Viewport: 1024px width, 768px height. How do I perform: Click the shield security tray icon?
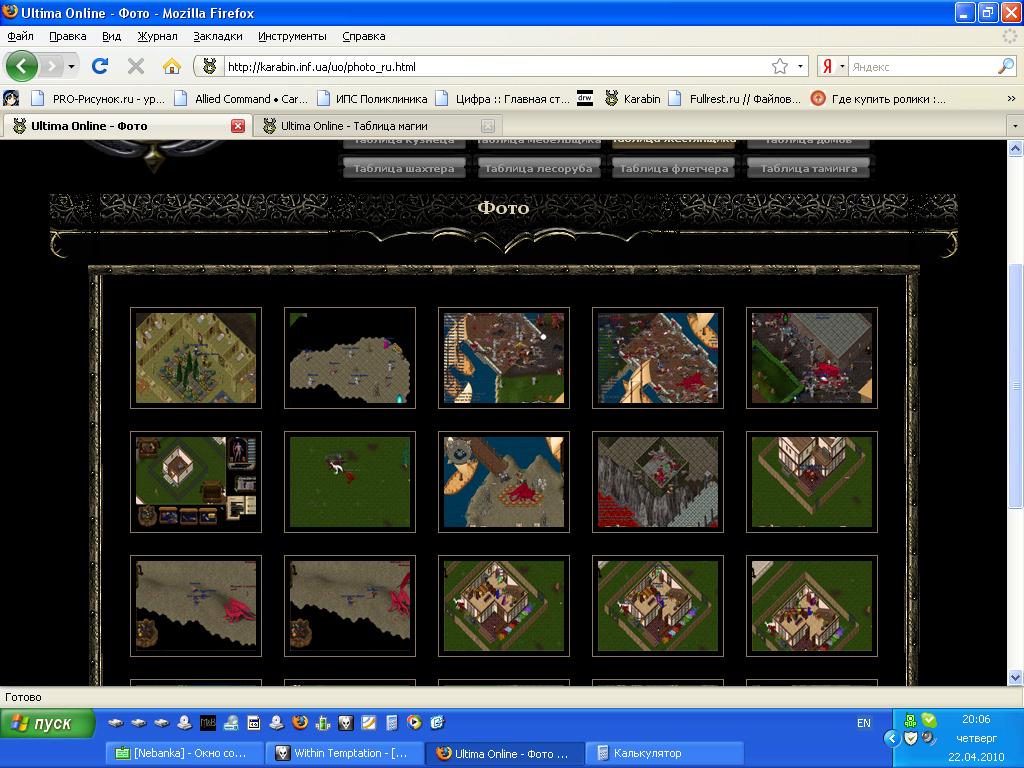[x=910, y=739]
